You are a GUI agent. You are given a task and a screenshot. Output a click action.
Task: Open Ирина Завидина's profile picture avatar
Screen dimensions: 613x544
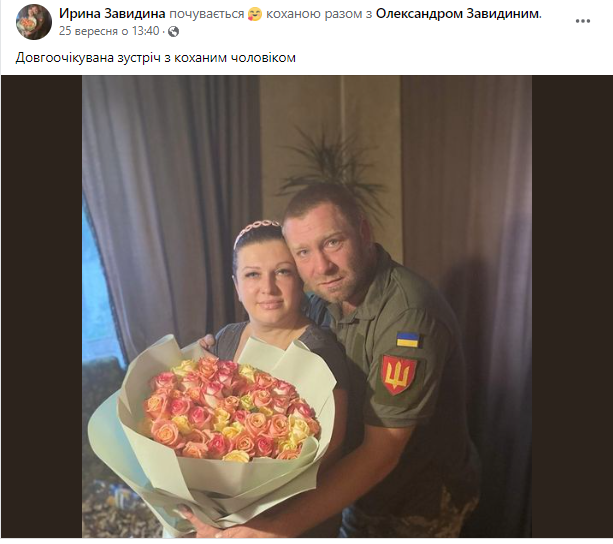tap(34, 21)
